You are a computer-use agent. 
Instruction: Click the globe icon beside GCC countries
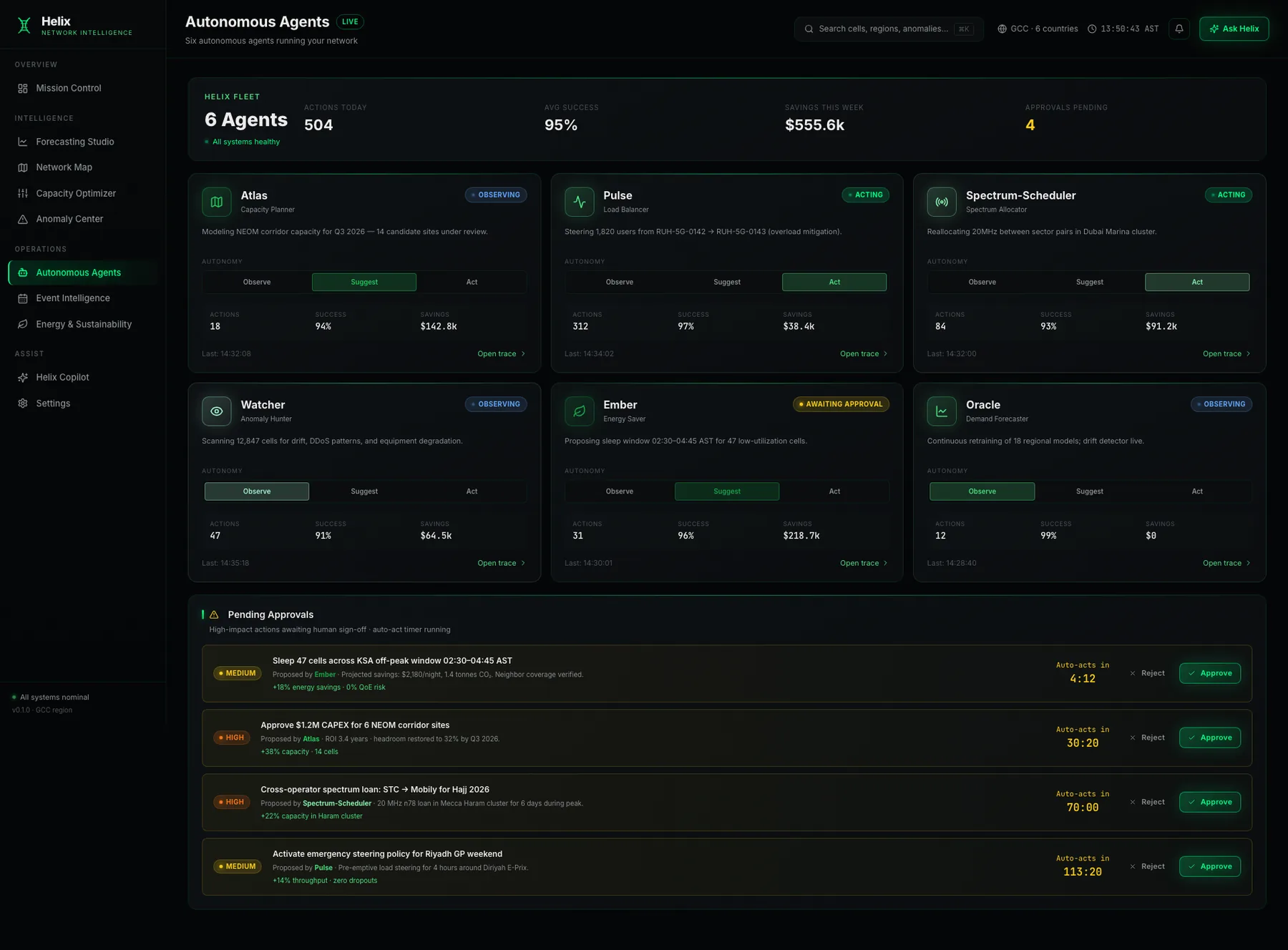(1002, 29)
